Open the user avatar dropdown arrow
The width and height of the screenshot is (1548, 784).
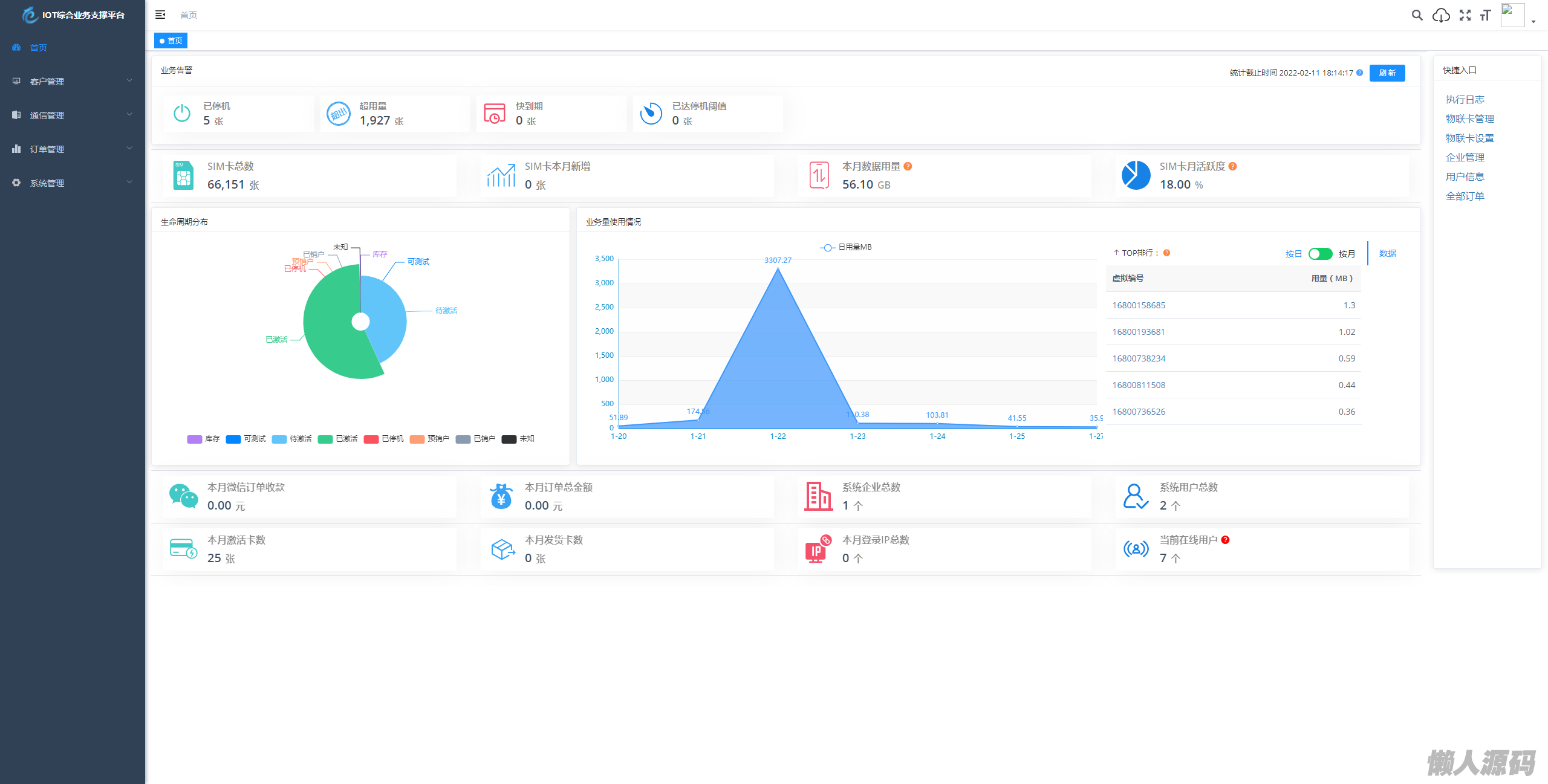pos(1533,21)
